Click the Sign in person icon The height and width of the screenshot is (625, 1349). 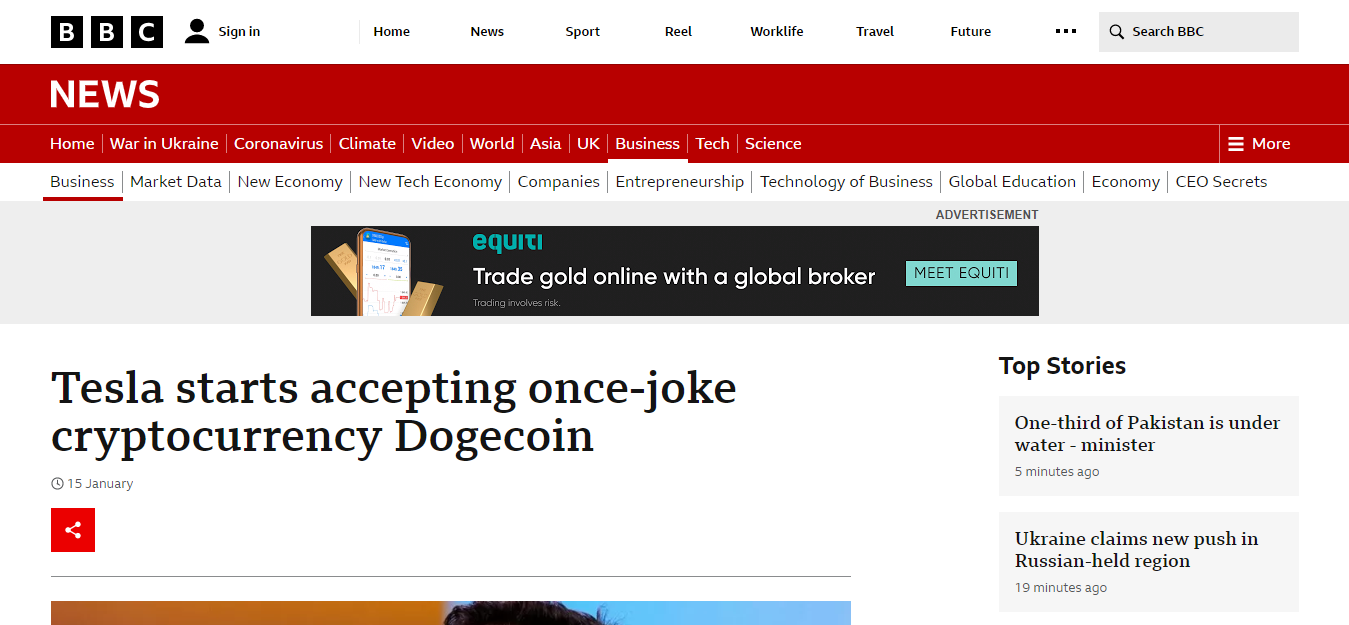click(x=197, y=32)
